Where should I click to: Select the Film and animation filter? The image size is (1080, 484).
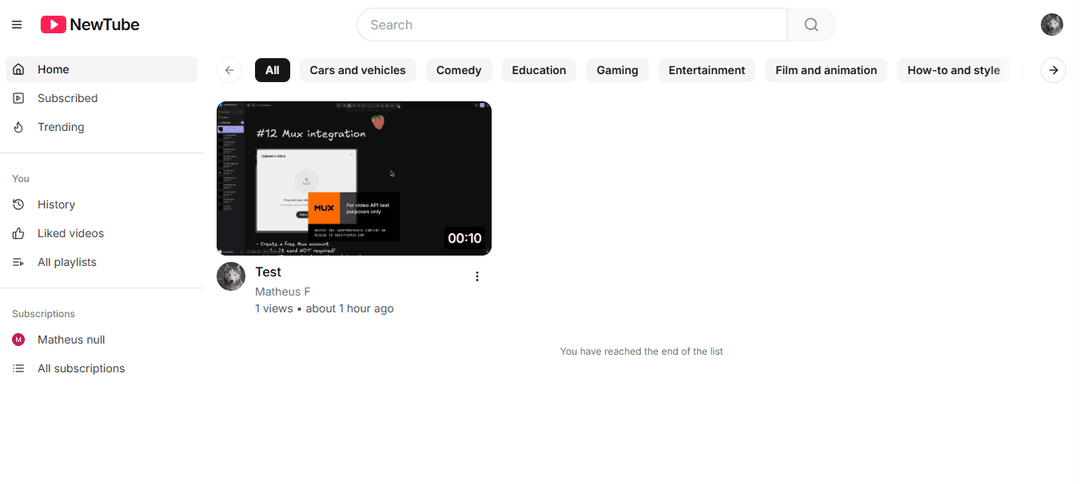(826, 70)
